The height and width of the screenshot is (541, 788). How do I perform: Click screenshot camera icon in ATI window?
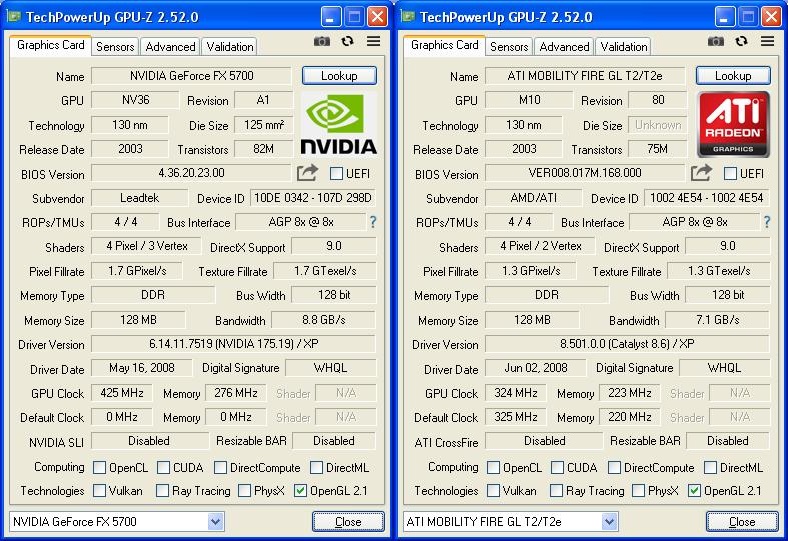716,41
